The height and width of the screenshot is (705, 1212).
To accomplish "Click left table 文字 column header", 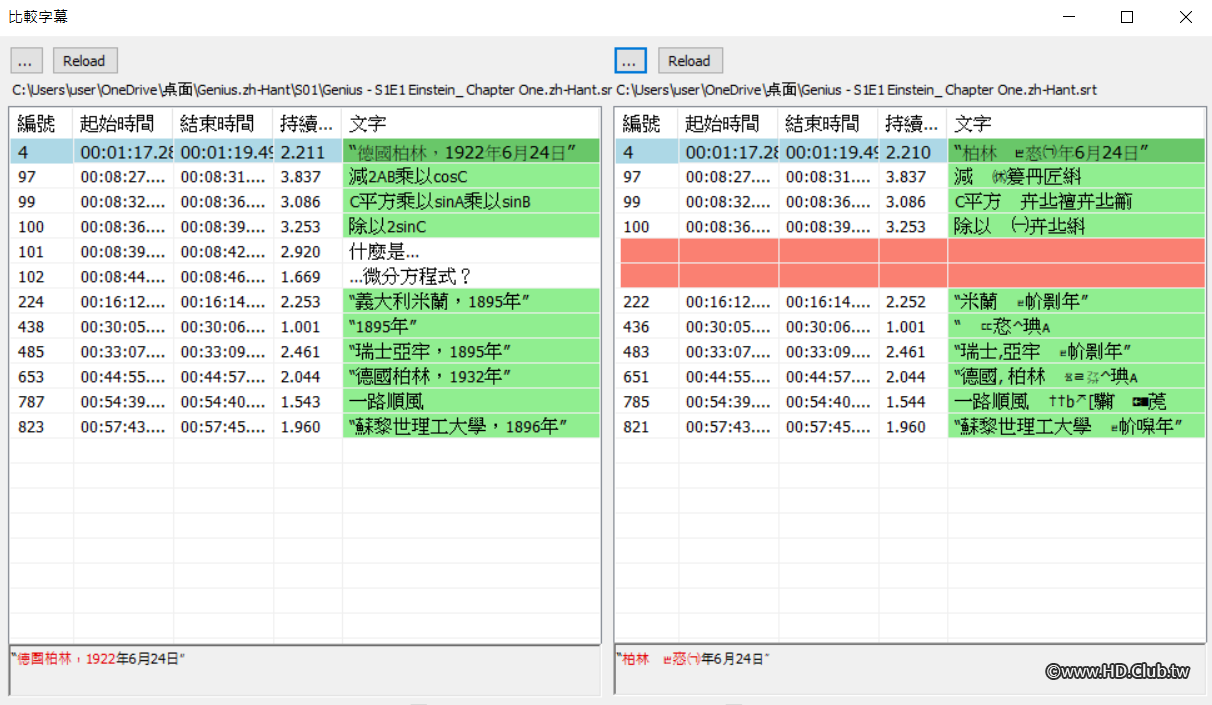I will point(471,124).
